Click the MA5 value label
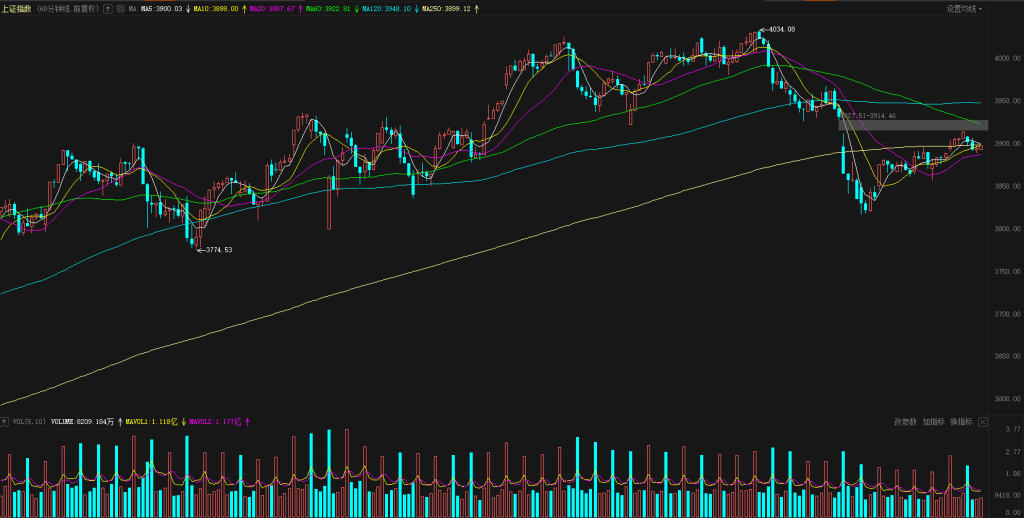The image size is (1024, 518). 160,9
